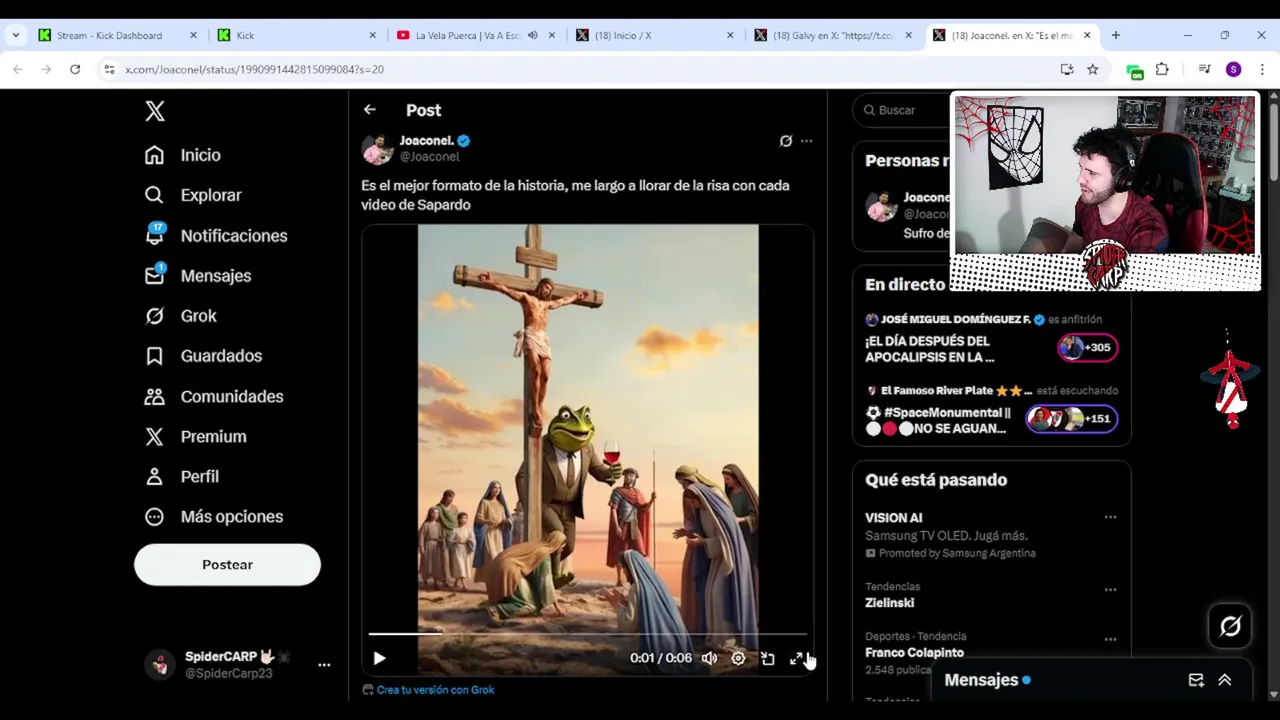
Task: Click the address bar URL
Action: pyautogui.click(x=254, y=69)
